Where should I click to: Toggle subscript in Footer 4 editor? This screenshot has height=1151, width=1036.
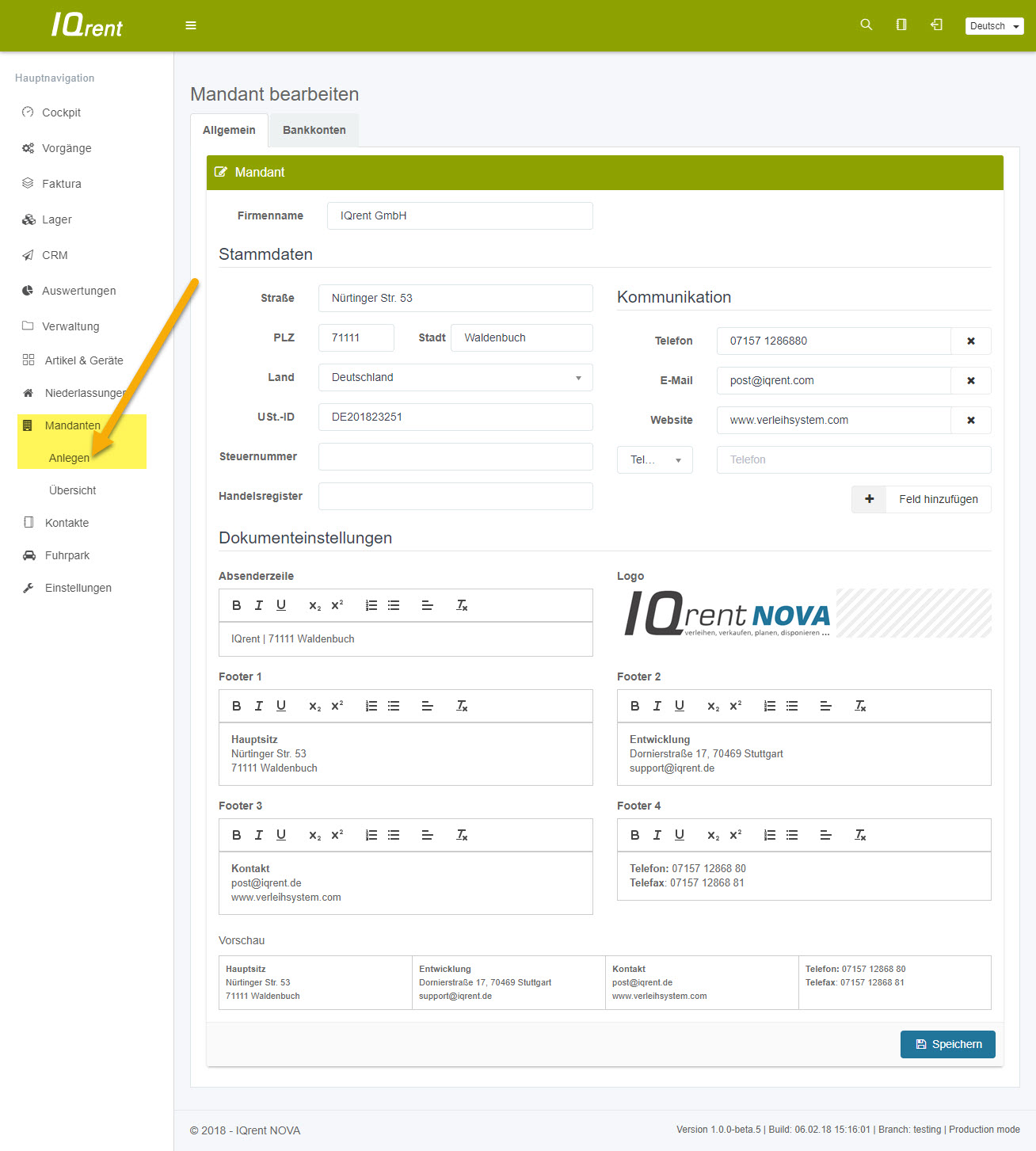(x=714, y=835)
